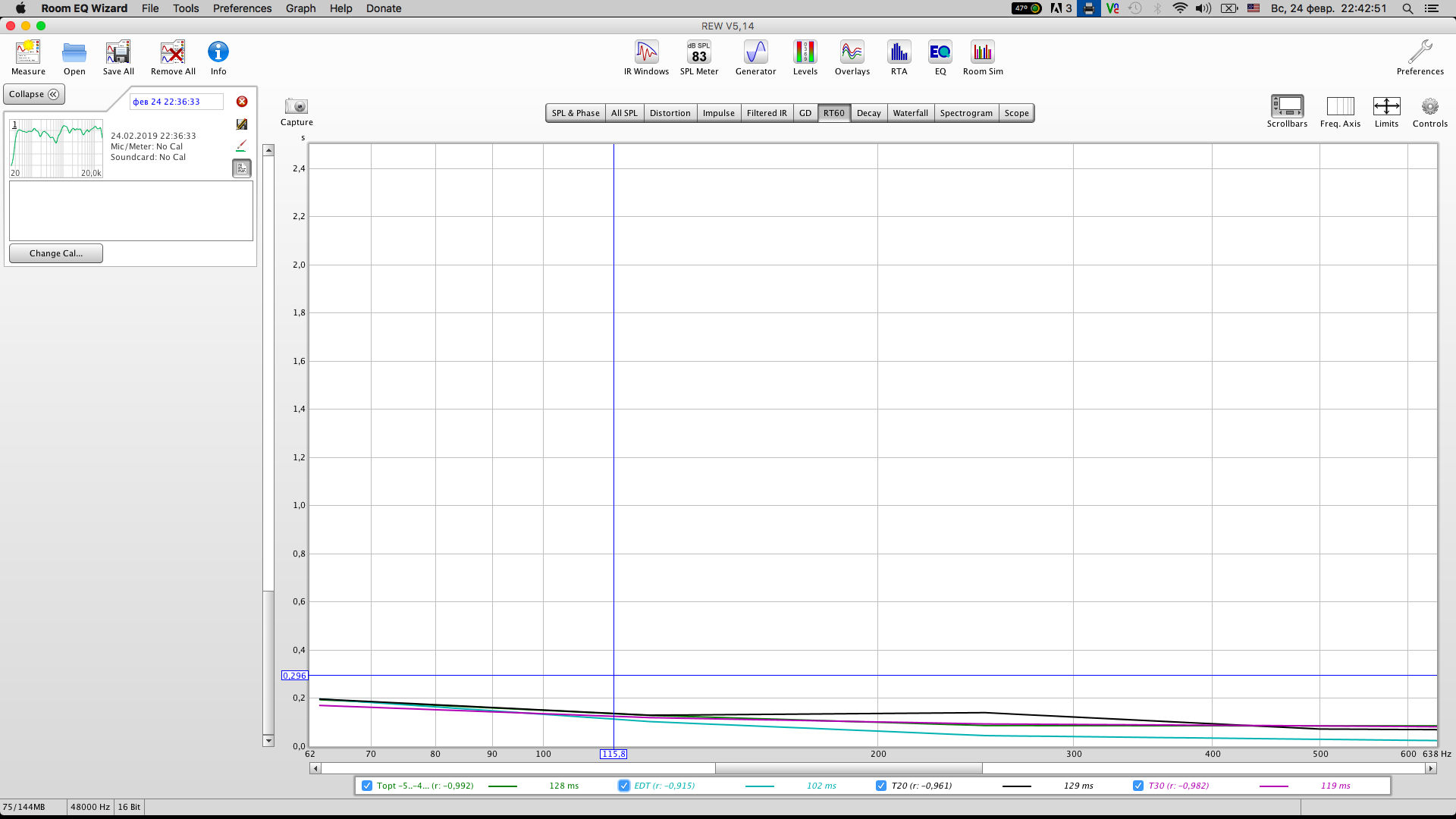Screen dimensions: 1456x819
Task: Open graph Limits settings
Action: (1385, 107)
